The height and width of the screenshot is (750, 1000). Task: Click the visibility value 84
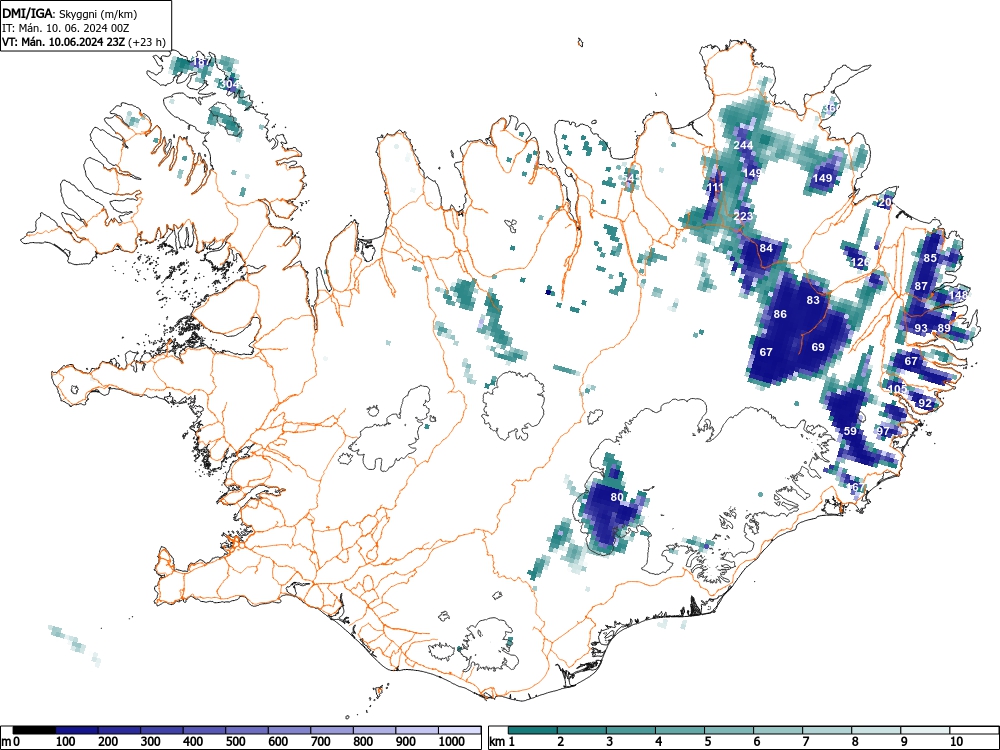point(767,248)
